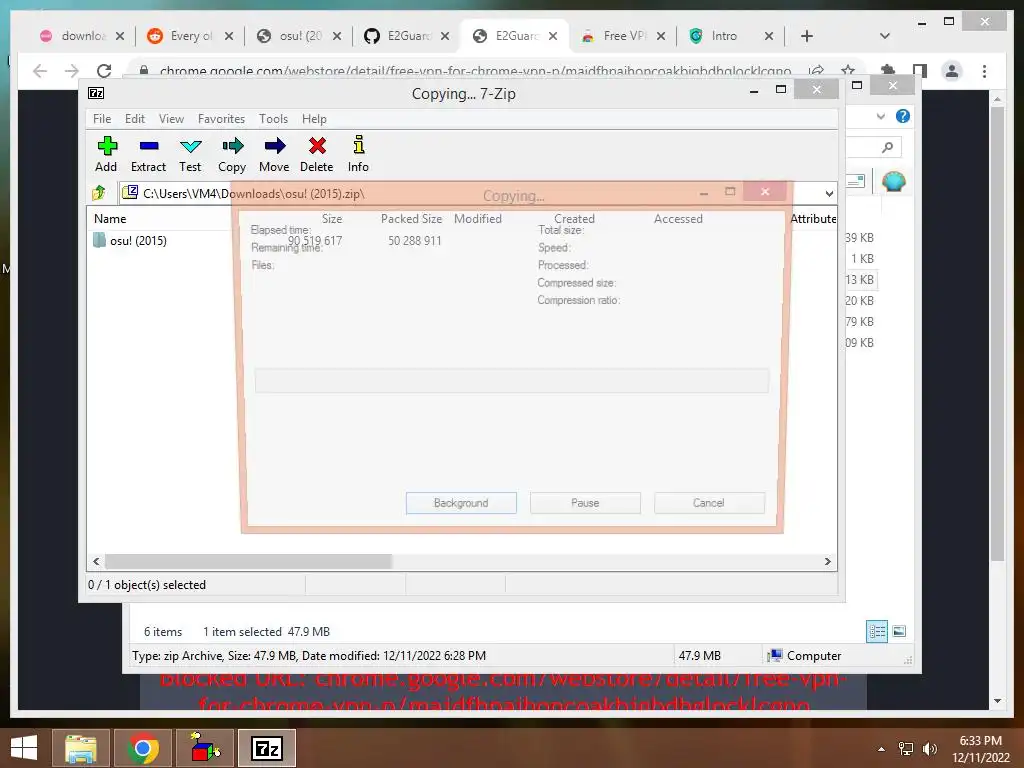Image resolution: width=1024 pixels, height=768 pixels.
Task: Click the Move toolbar icon
Action: click(x=274, y=154)
